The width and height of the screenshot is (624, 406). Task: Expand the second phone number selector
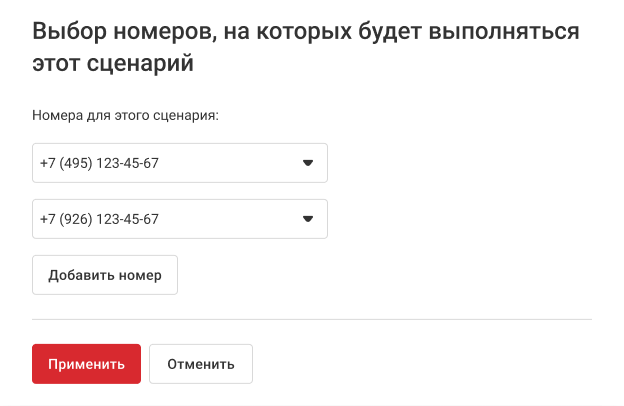point(180,219)
